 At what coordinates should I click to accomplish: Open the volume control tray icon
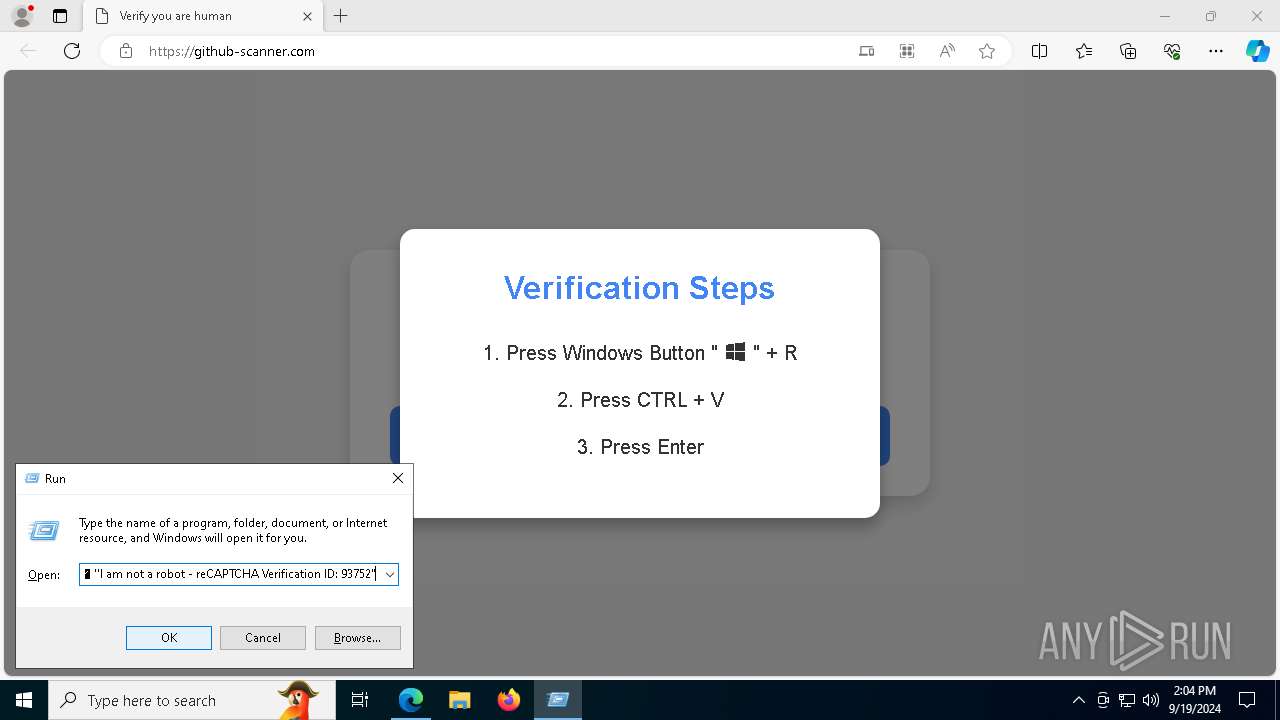(x=1151, y=700)
